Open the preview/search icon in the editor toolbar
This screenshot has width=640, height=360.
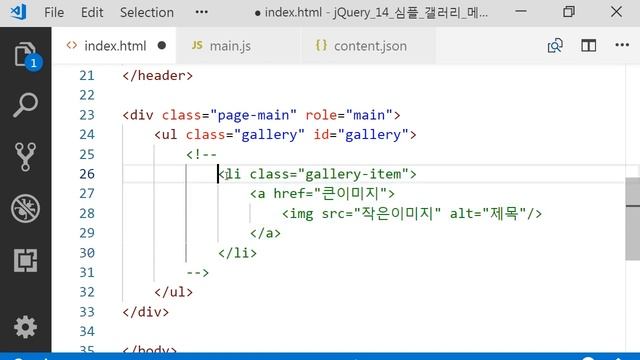(x=555, y=45)
